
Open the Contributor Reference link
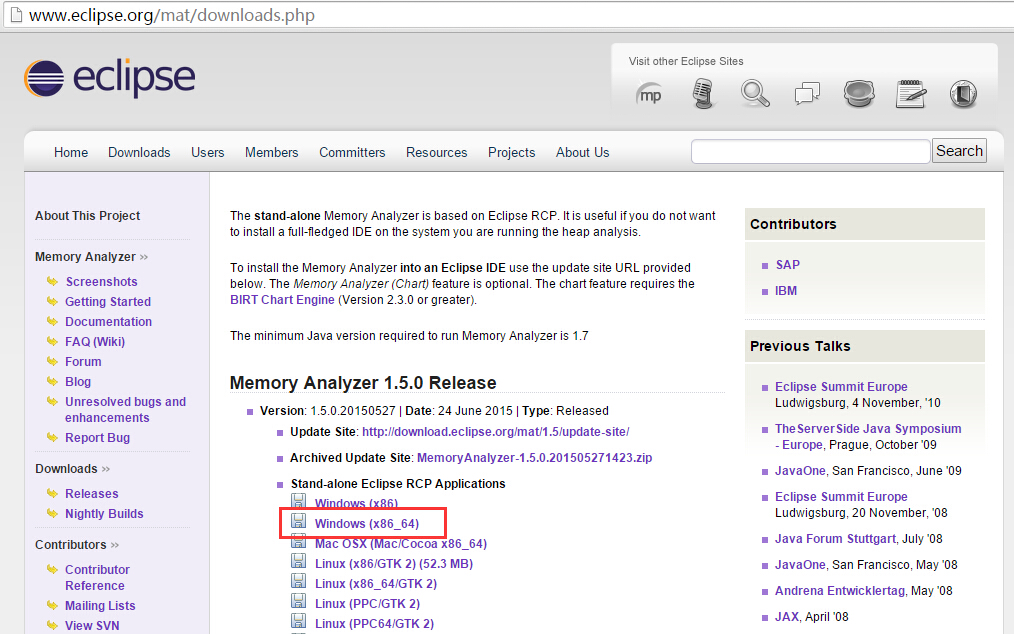[98, 577]
